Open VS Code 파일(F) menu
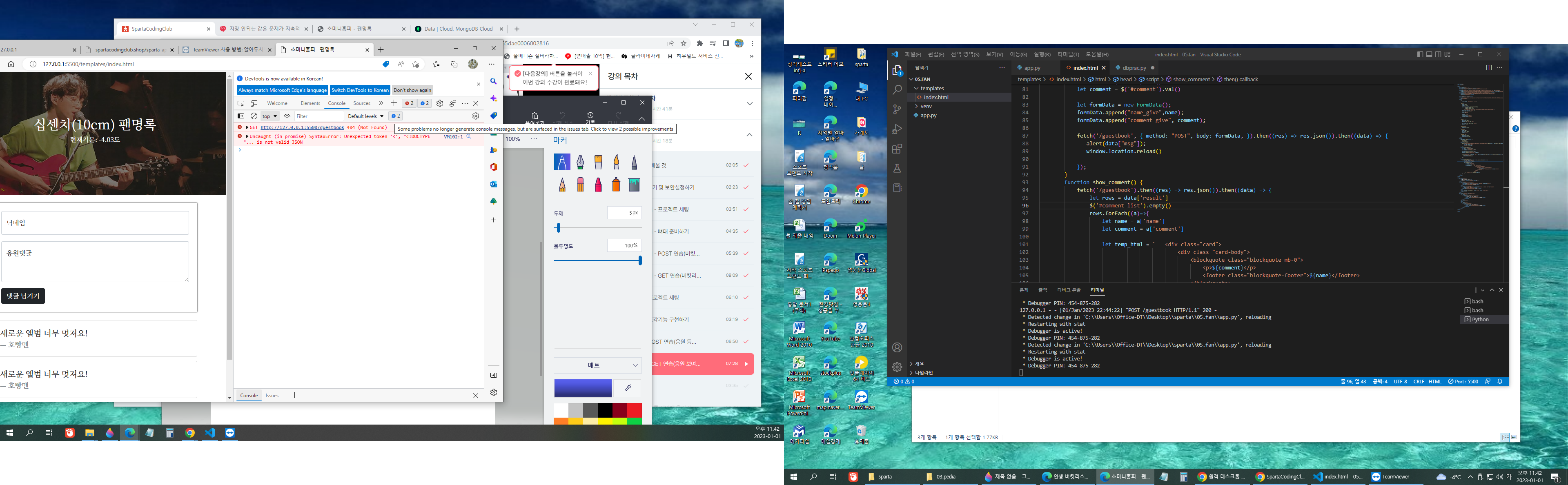Image resolution: width=1568 pixels, height=485 pixels. [913, 55]
